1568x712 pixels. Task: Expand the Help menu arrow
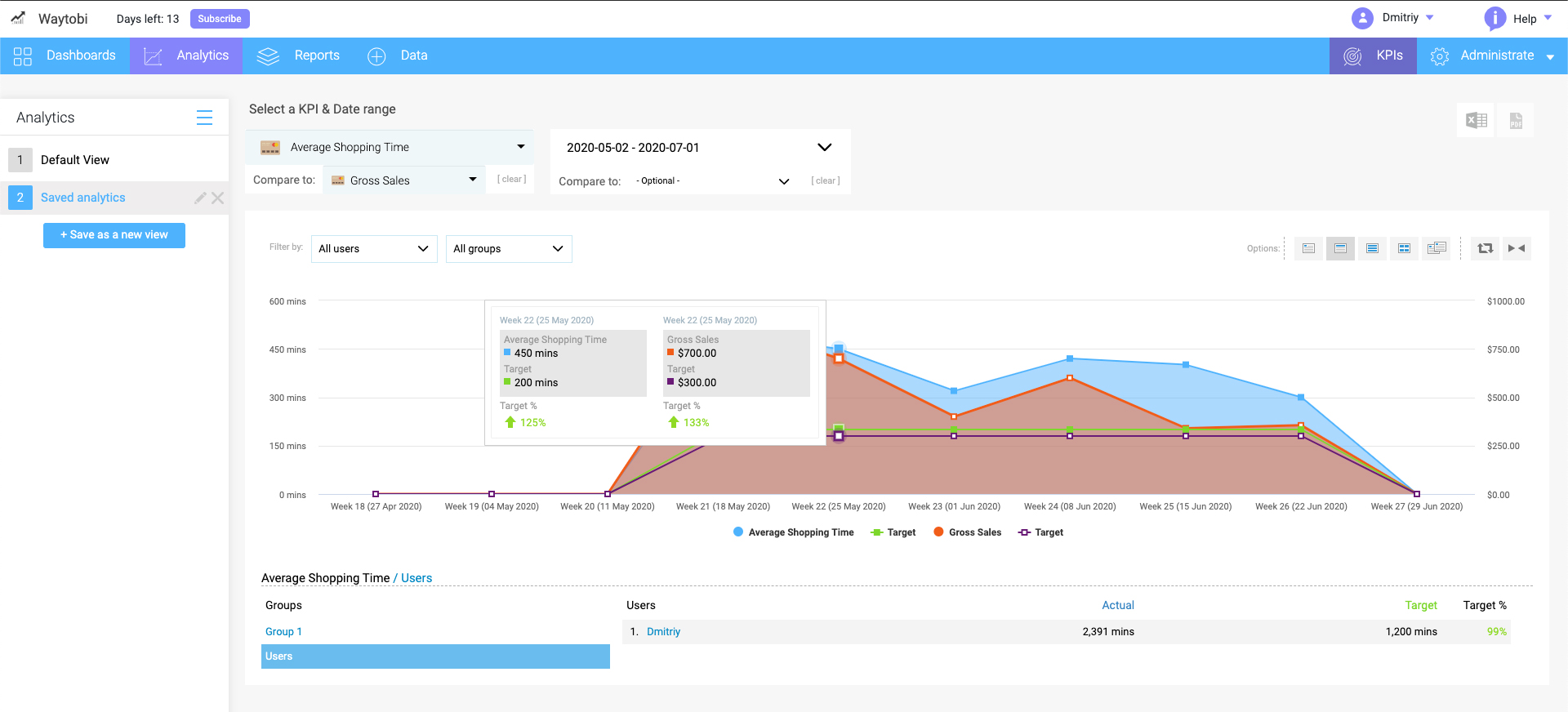(x=1548, y=17)
